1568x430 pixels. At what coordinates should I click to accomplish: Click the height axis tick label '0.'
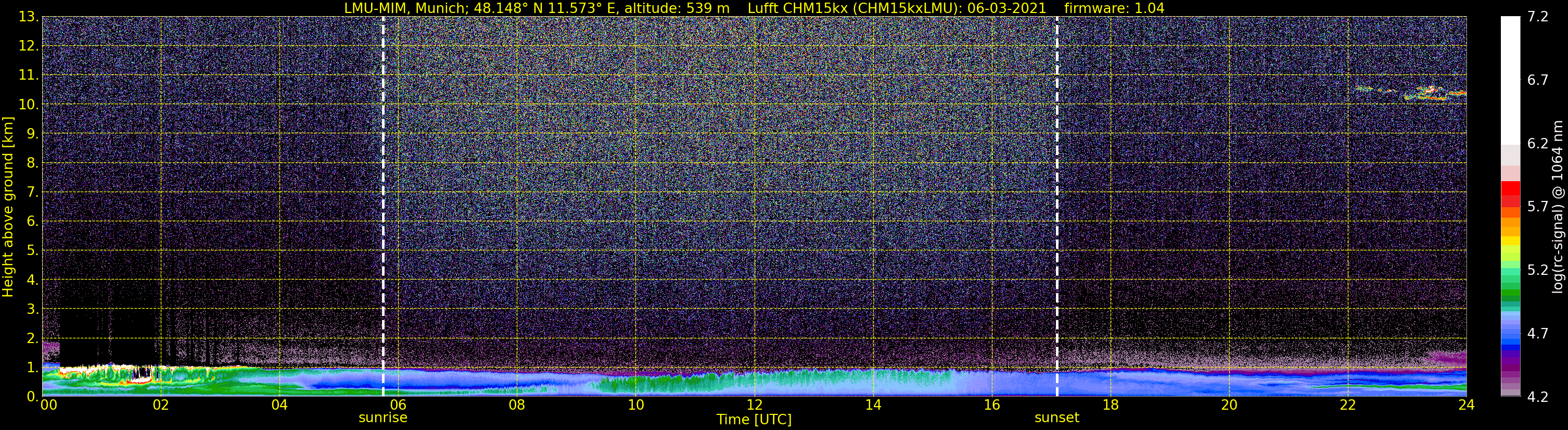tap(32, 397)
